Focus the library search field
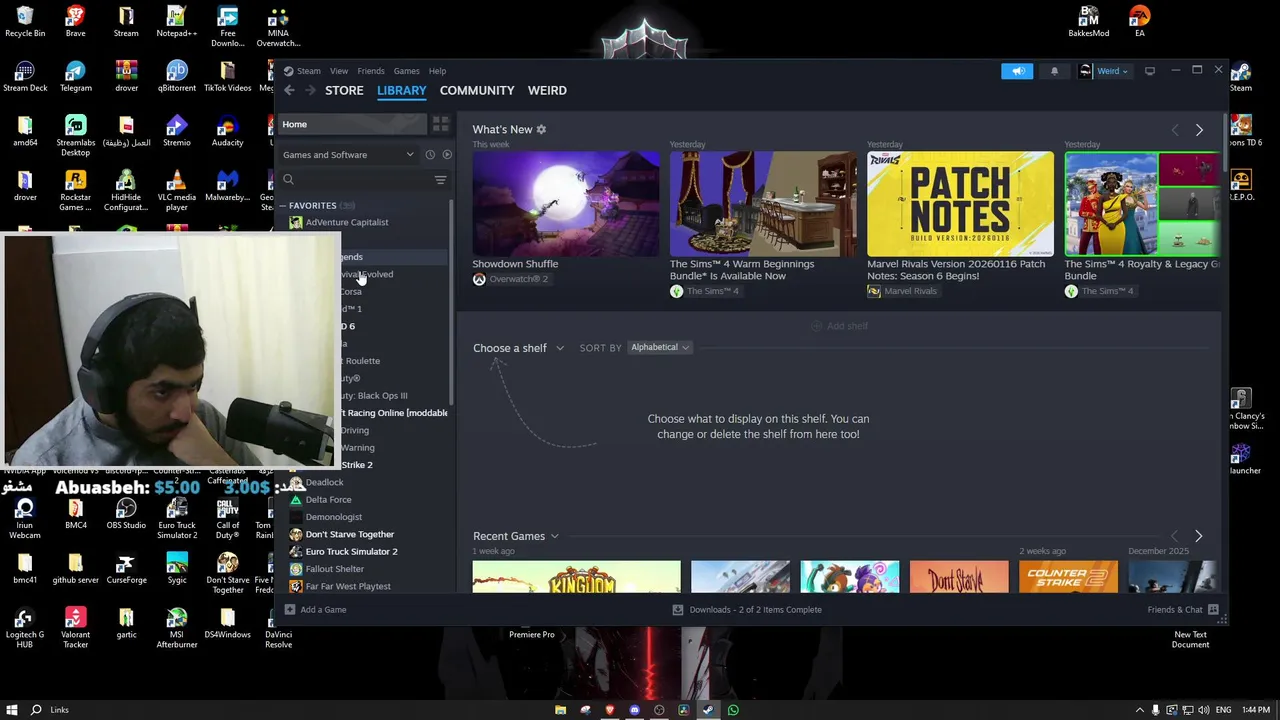 356,180
